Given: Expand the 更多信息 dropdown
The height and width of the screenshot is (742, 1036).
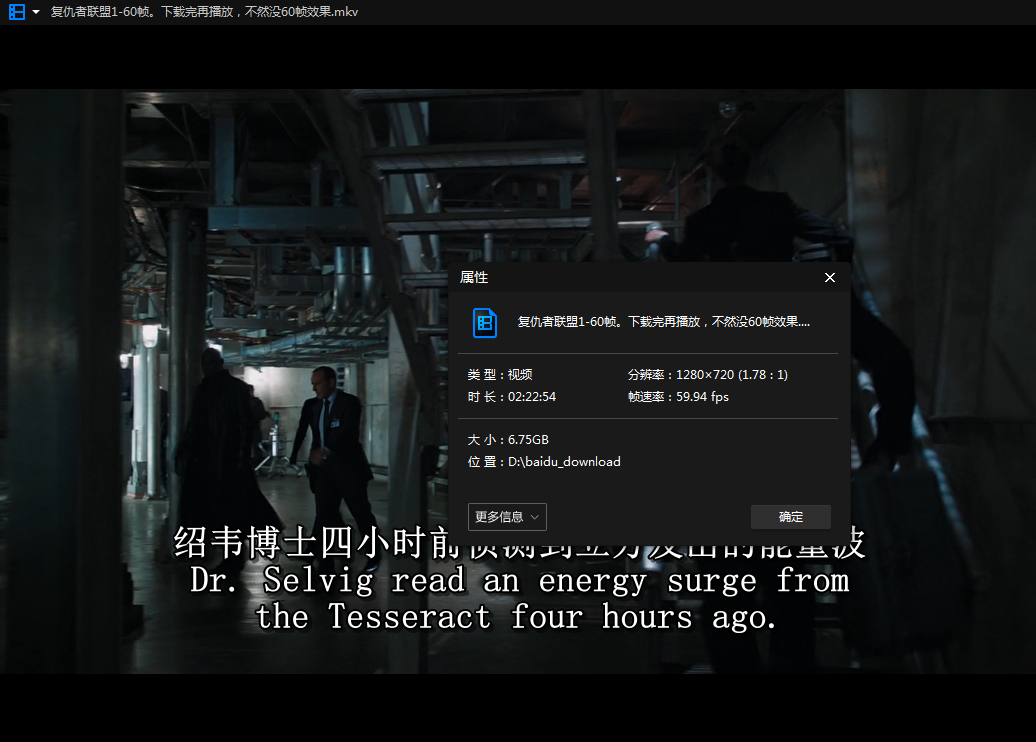Looking at the screenshot, I should point(507,517).
